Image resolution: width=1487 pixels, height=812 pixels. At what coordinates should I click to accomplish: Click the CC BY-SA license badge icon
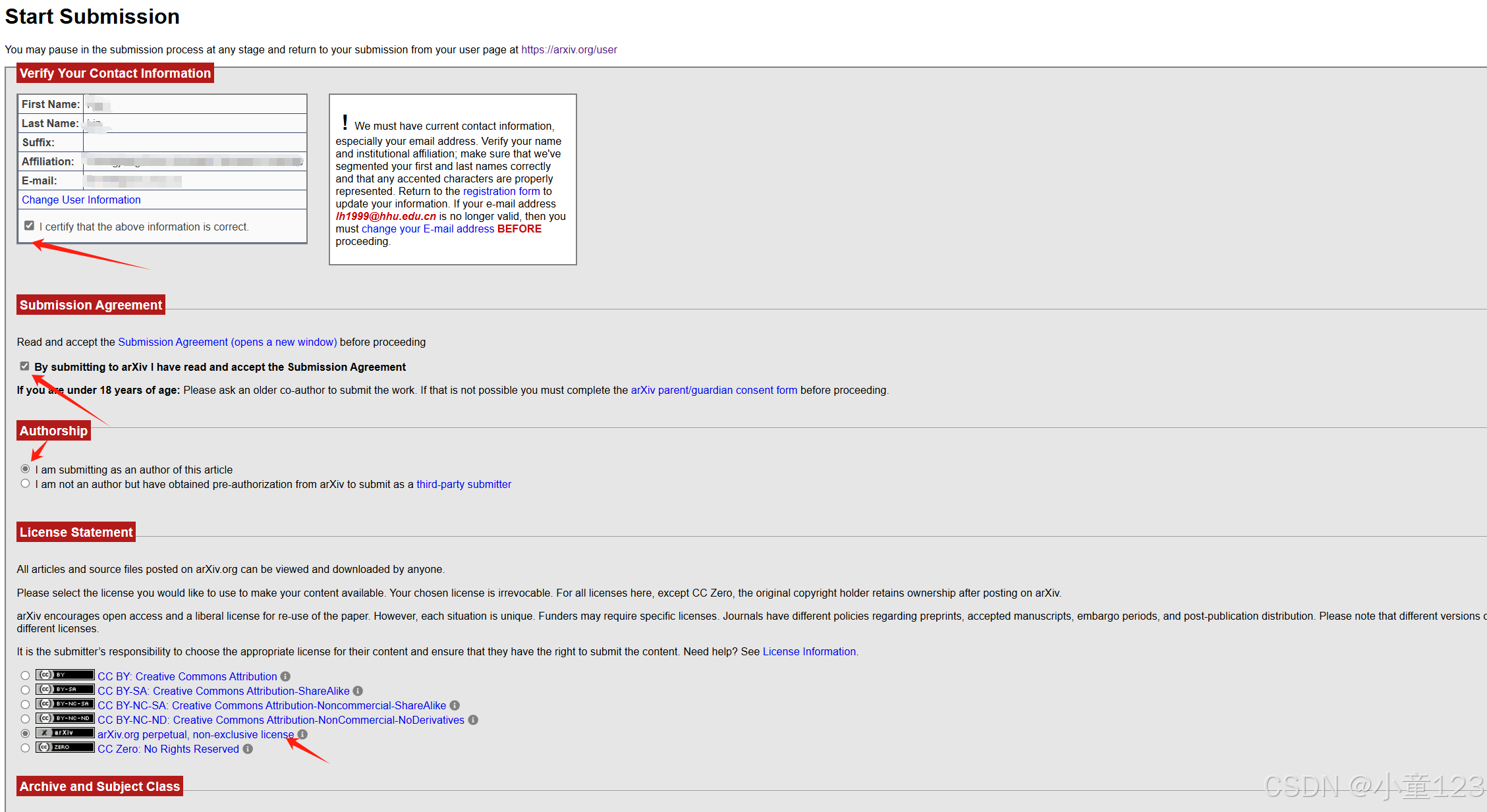click(65, 690)
